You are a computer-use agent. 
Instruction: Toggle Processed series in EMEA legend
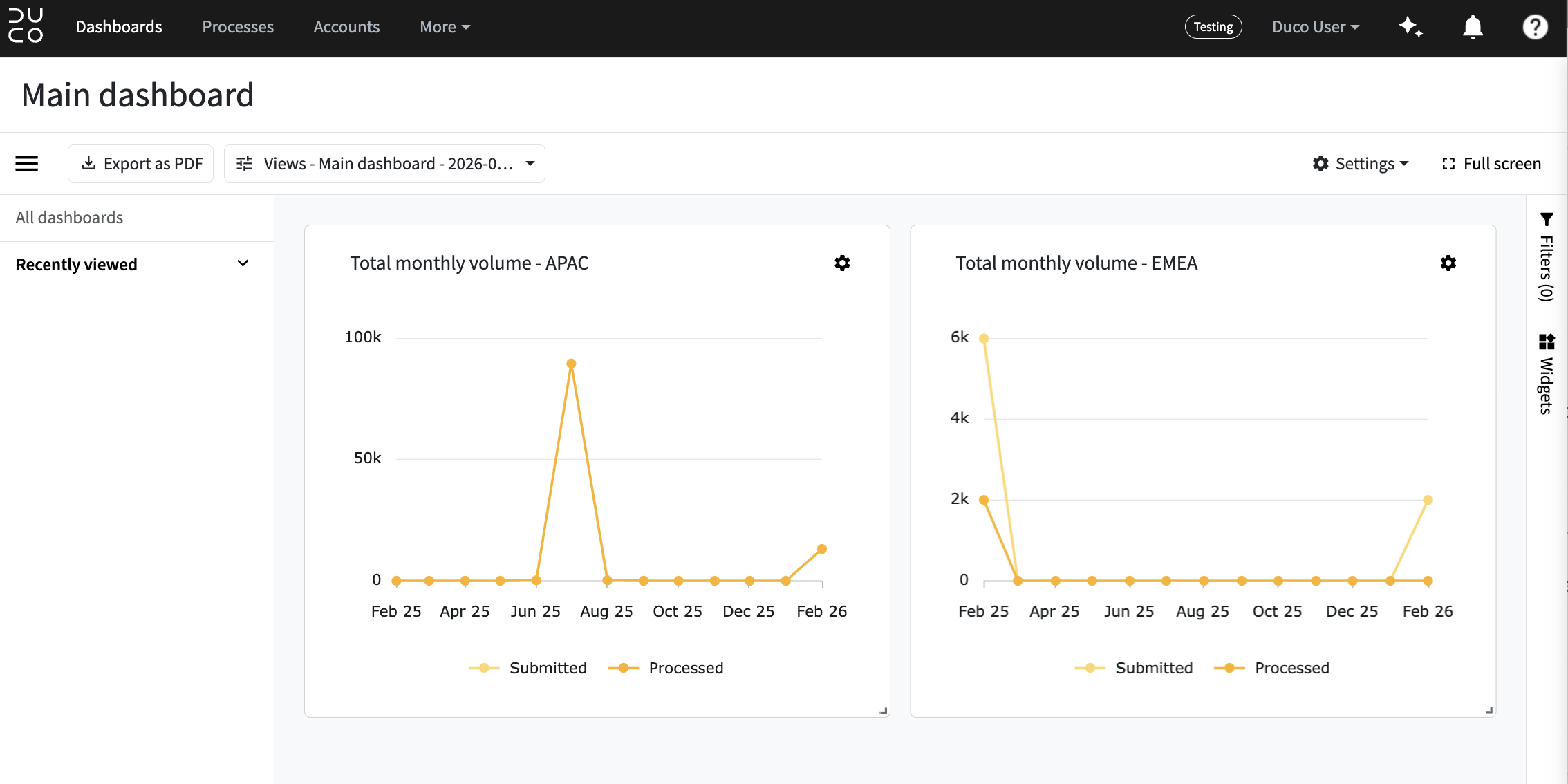[1272, 668]
